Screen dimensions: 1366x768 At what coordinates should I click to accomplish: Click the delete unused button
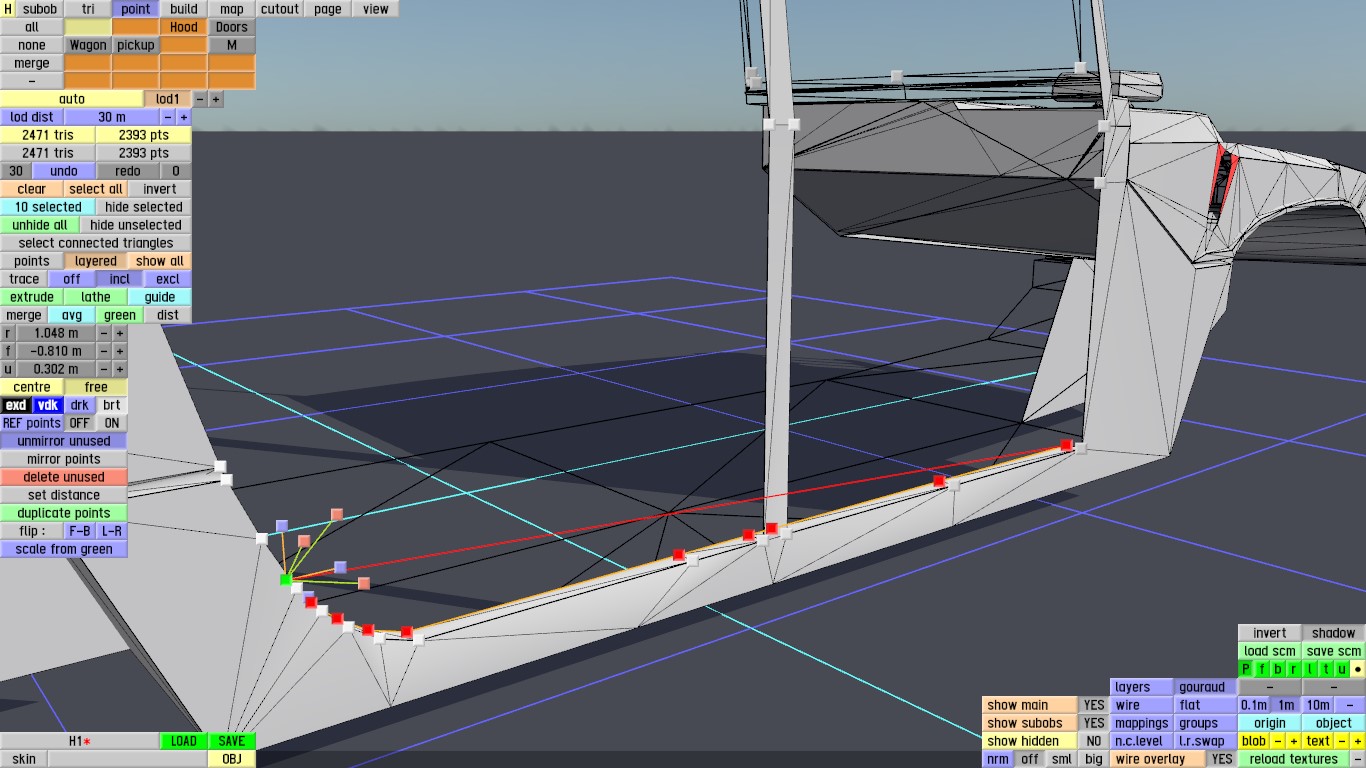coord(64,477)
